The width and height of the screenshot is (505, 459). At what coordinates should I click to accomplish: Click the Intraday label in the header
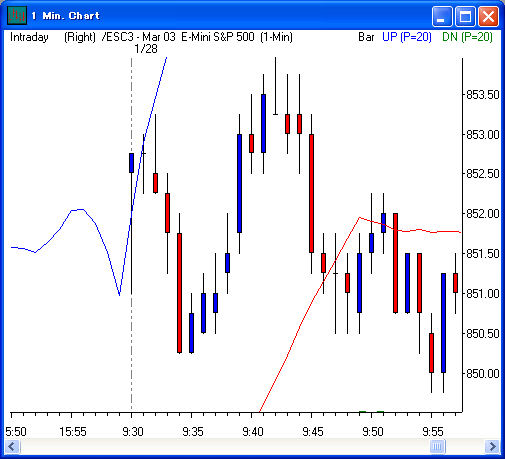pos(29,37)
